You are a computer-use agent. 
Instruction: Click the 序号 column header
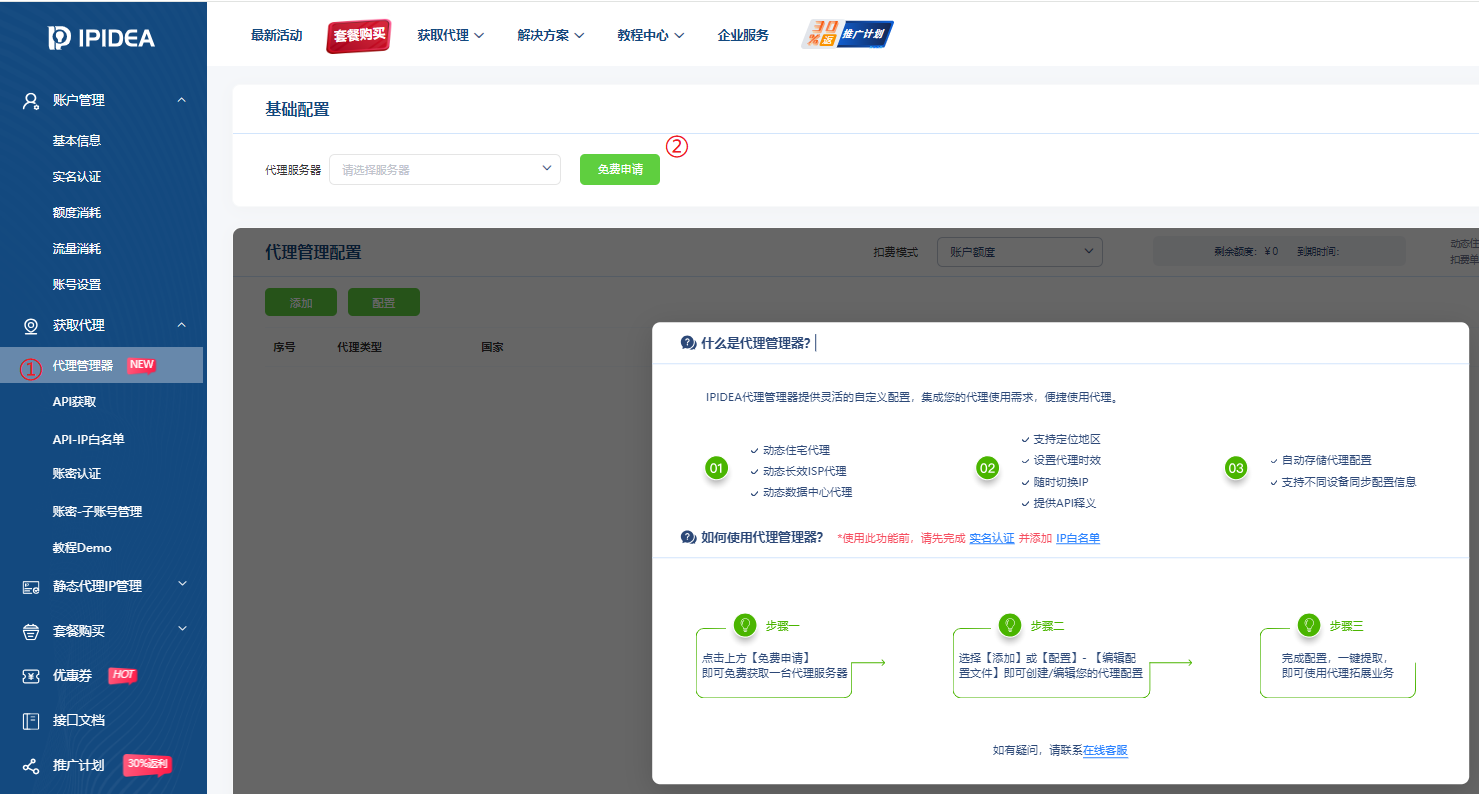coord(284,348)
